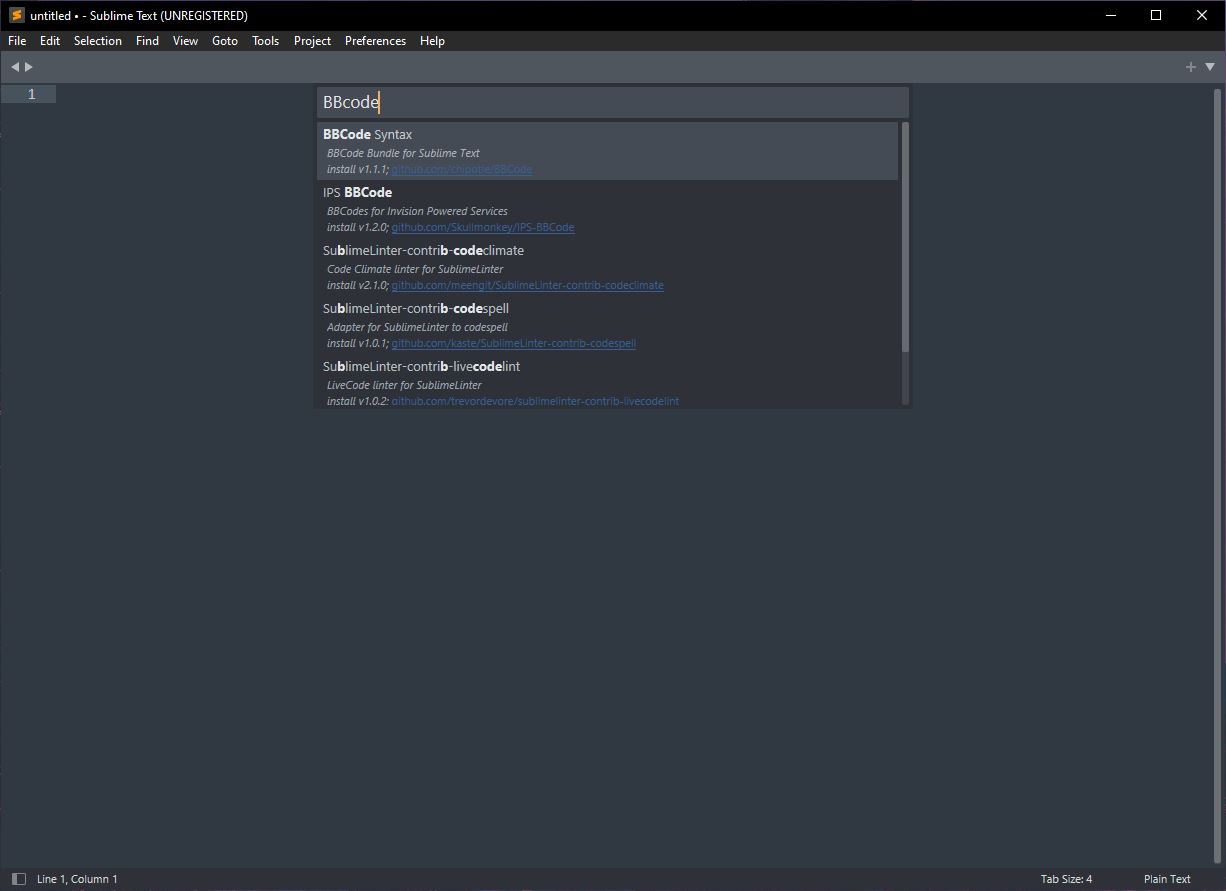
Task: Go to previous tab with left arrow
Action: [15, 67]
